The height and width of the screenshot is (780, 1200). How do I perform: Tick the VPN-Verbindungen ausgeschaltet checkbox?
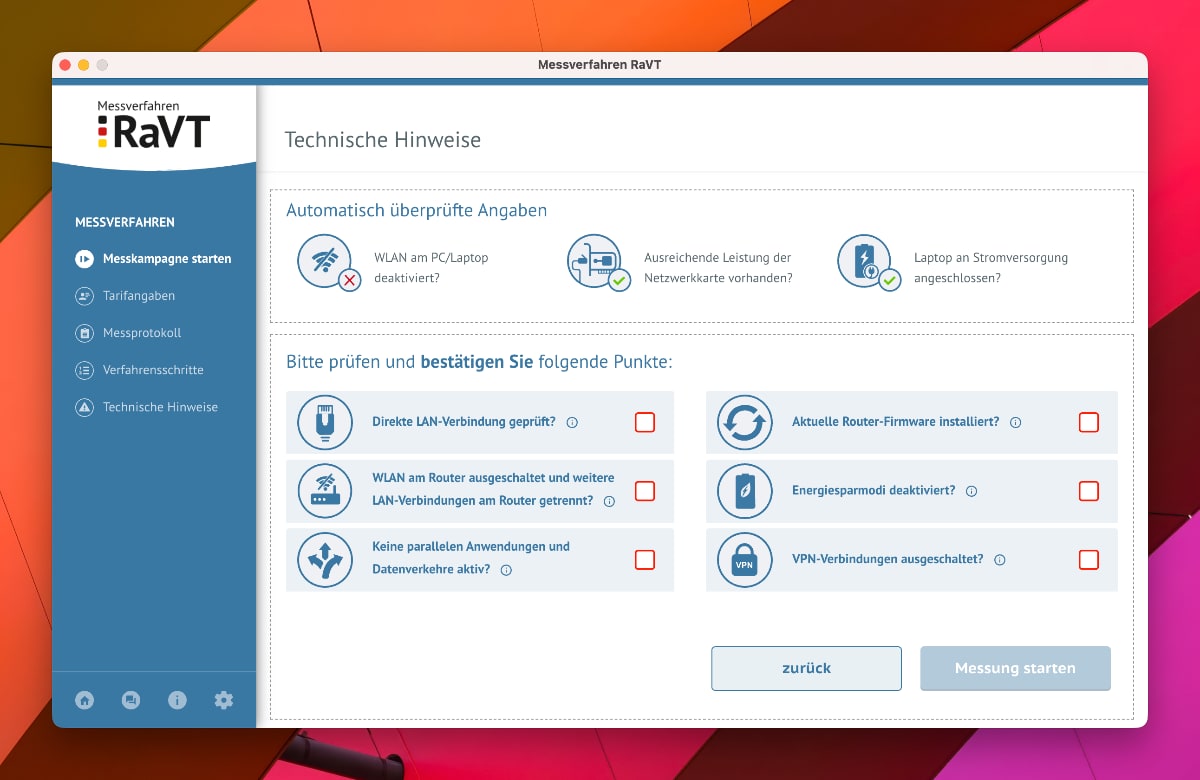tap(1088, 560)
